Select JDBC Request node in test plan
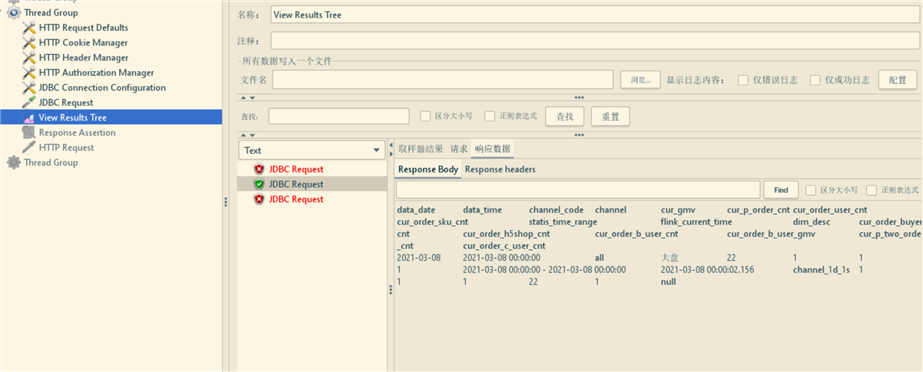The image size is (923, 372). (66, 102)
